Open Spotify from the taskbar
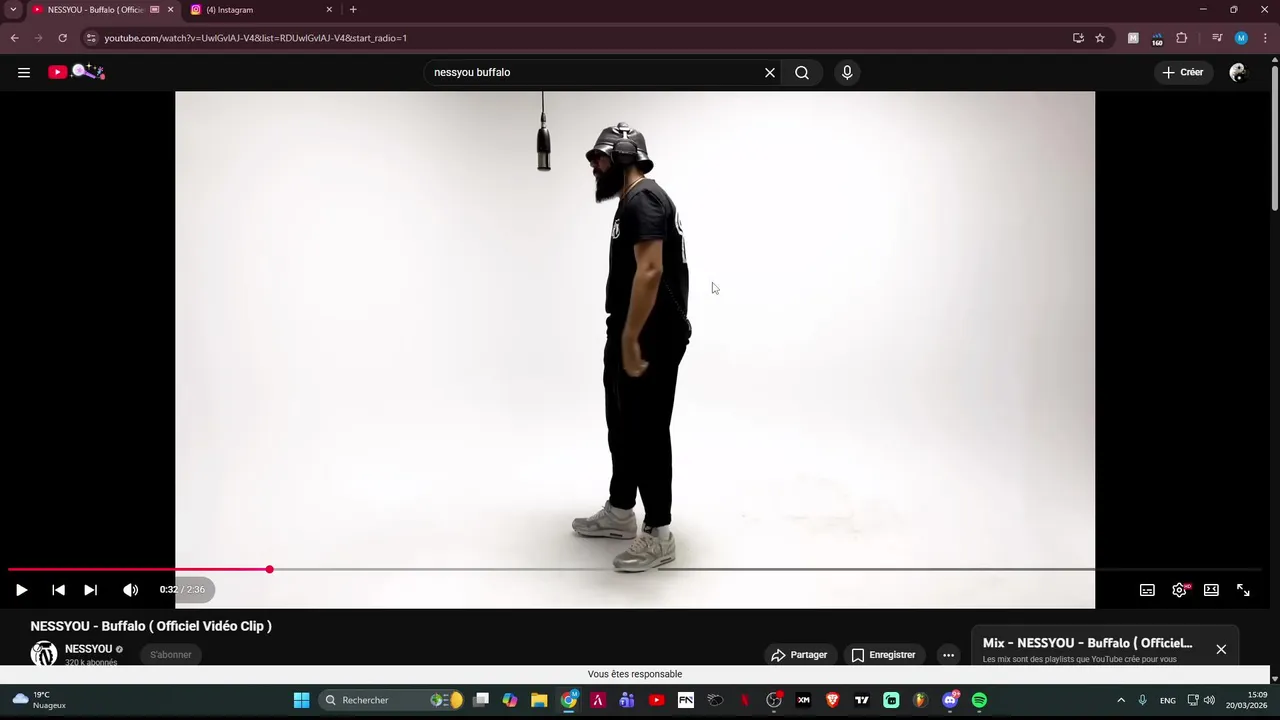This screenshot has width=1280, height=720. 979,700
